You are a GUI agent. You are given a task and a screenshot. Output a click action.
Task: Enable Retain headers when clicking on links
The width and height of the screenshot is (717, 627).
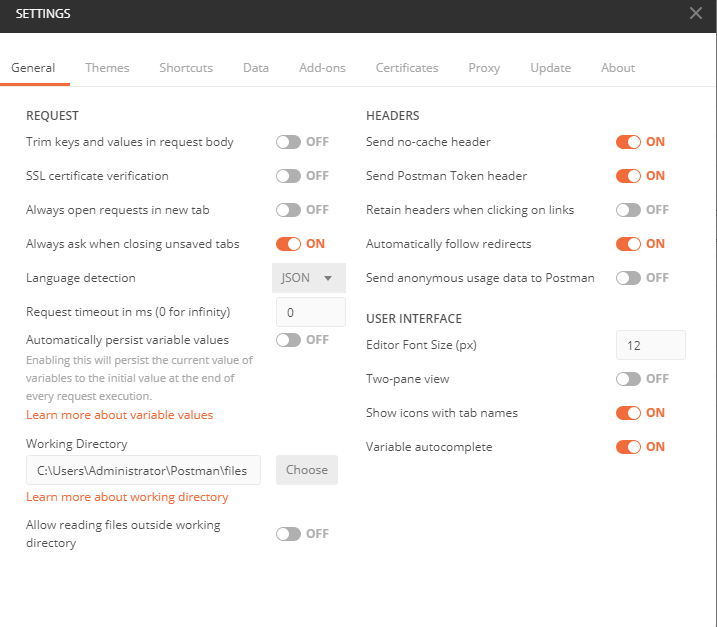coord(628,210)
